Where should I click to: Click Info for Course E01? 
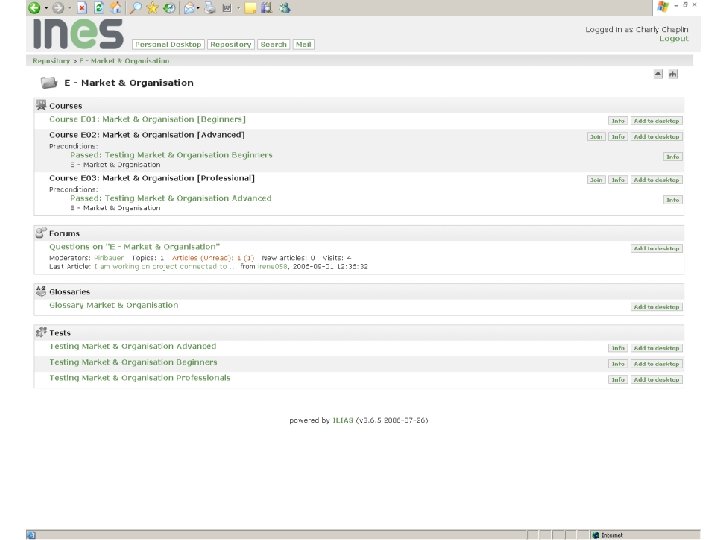(x=618, y=121)
